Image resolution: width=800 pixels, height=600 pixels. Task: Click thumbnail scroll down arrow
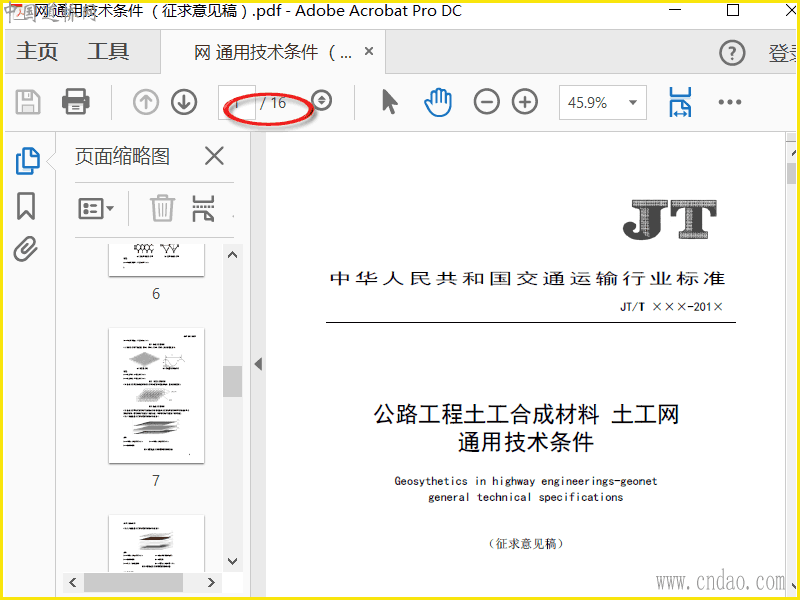[x=232, y=561]
